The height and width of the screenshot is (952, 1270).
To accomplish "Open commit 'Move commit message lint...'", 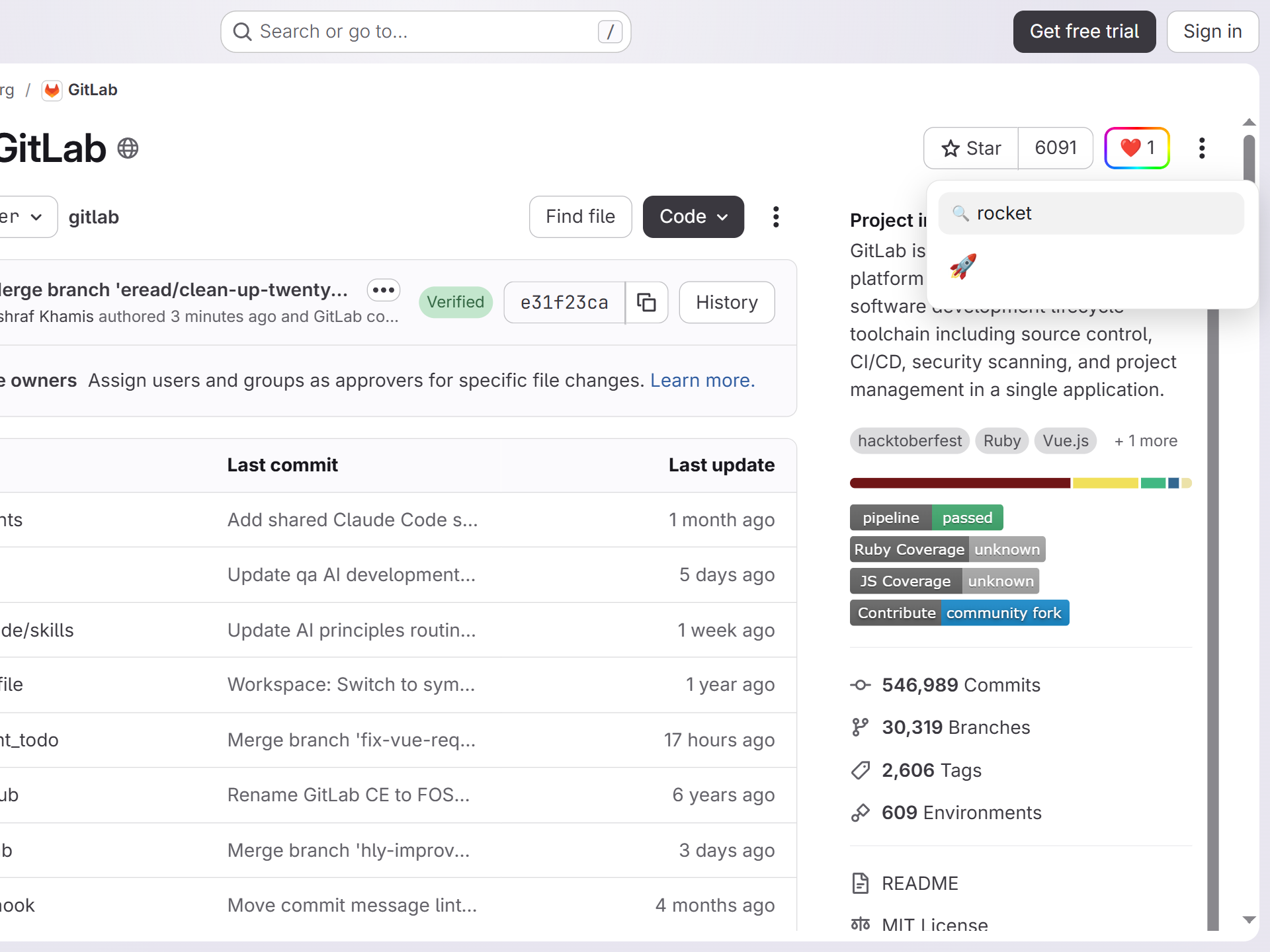I will click(352, 905).
